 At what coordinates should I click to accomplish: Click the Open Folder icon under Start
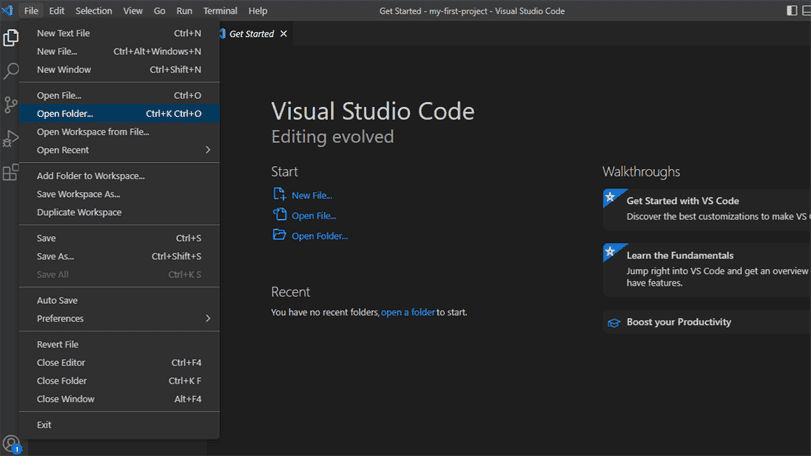point(279,235)
